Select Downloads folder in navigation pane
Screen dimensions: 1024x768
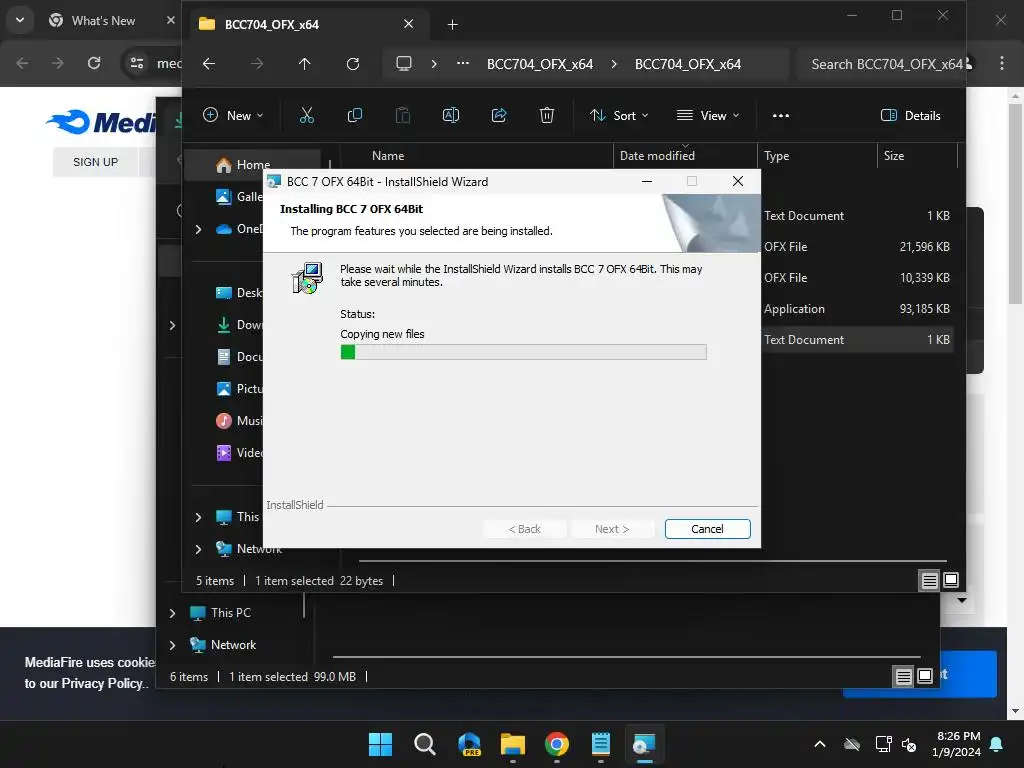pyautogui.click(x=239, y=325)
